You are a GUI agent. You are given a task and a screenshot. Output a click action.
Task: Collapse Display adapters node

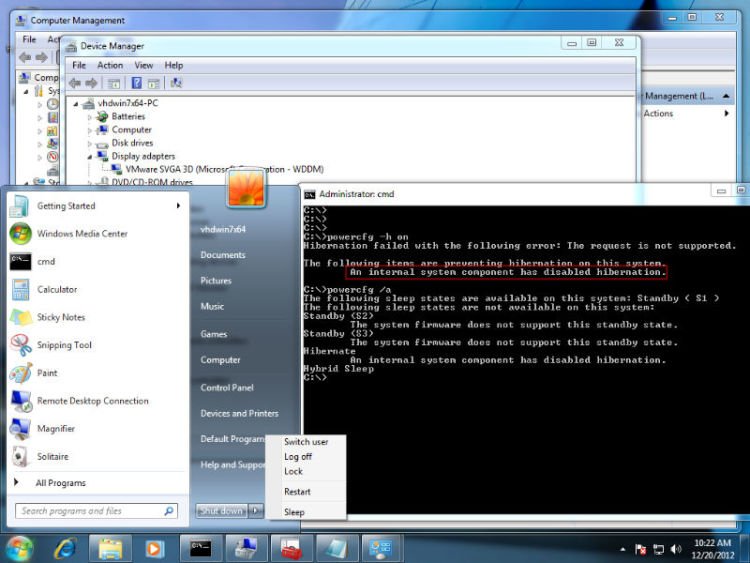(89, 156)
